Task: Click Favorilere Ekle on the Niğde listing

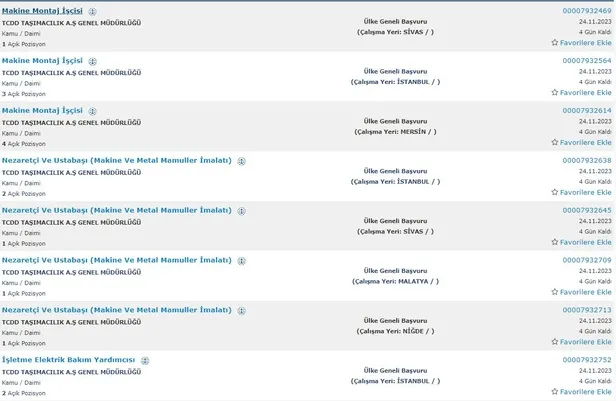Action: click(x=586, y=343)
